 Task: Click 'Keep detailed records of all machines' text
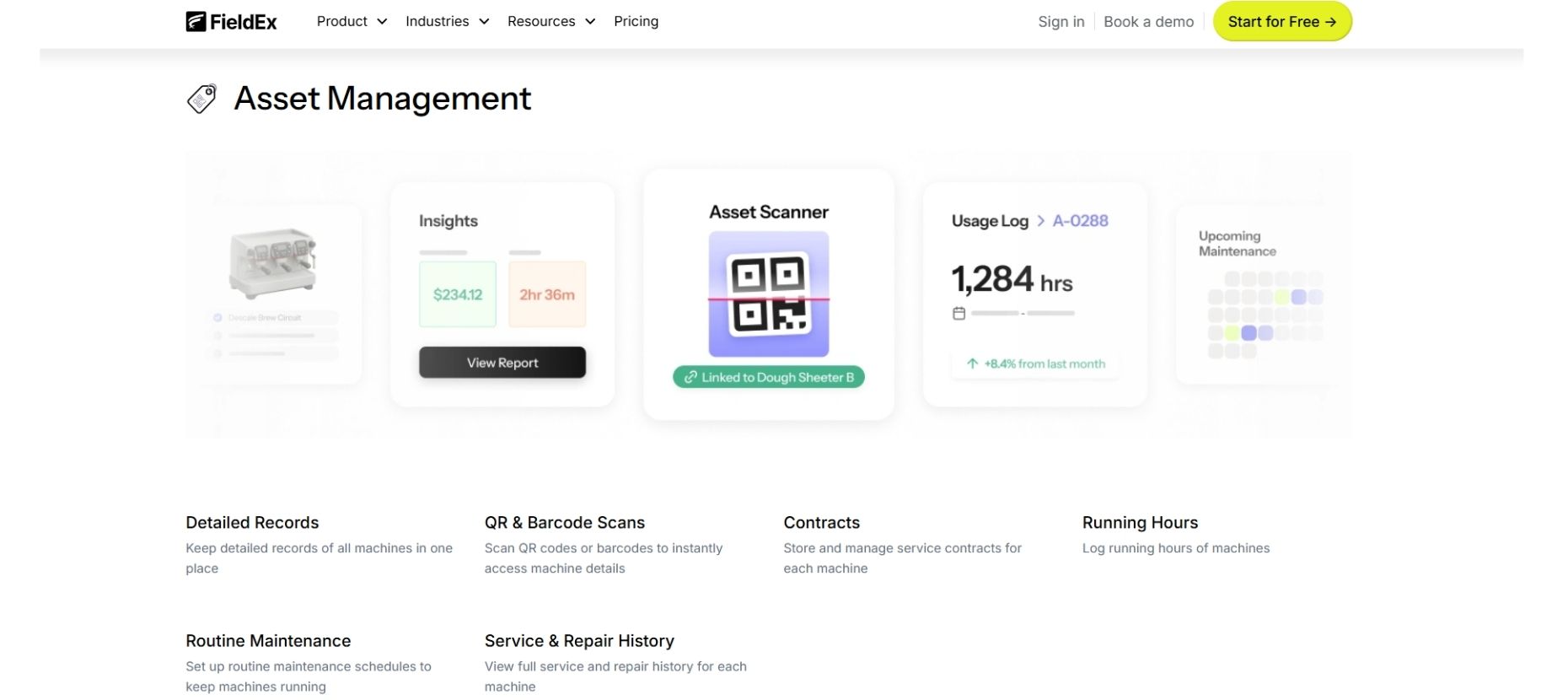(x=319, y=558)
